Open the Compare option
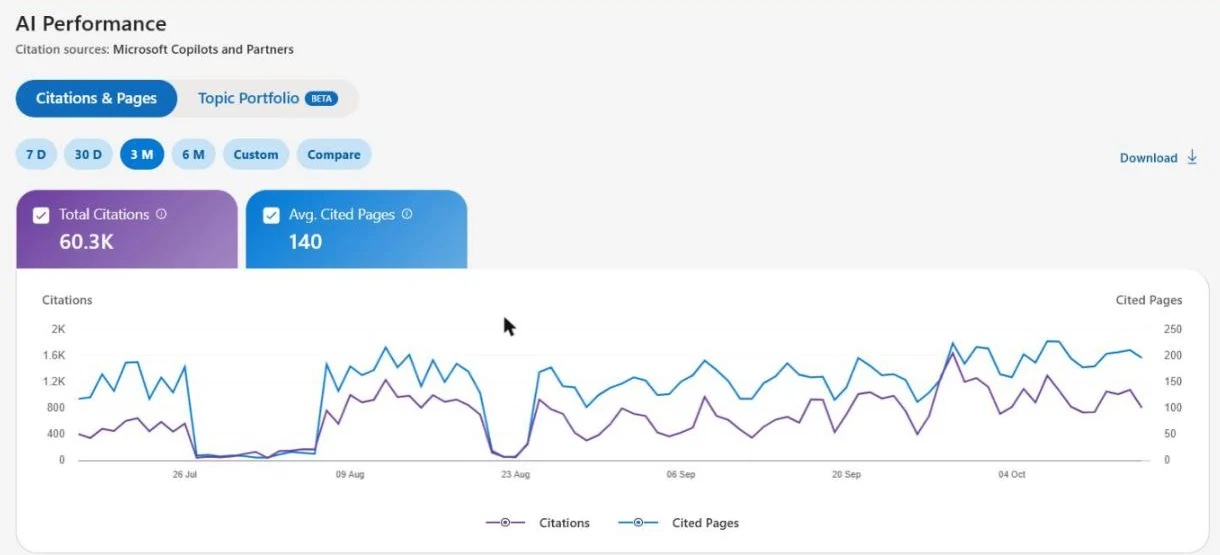This screenshot has height=555, width=1220. (x=334, y=155)
